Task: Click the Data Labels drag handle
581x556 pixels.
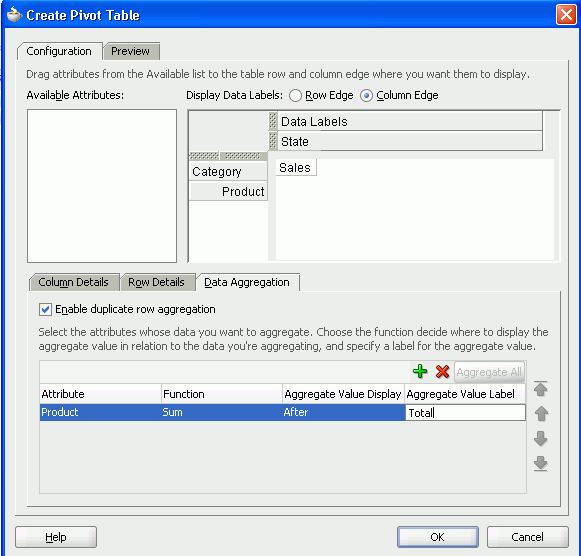Action: (x=273, y=121)
